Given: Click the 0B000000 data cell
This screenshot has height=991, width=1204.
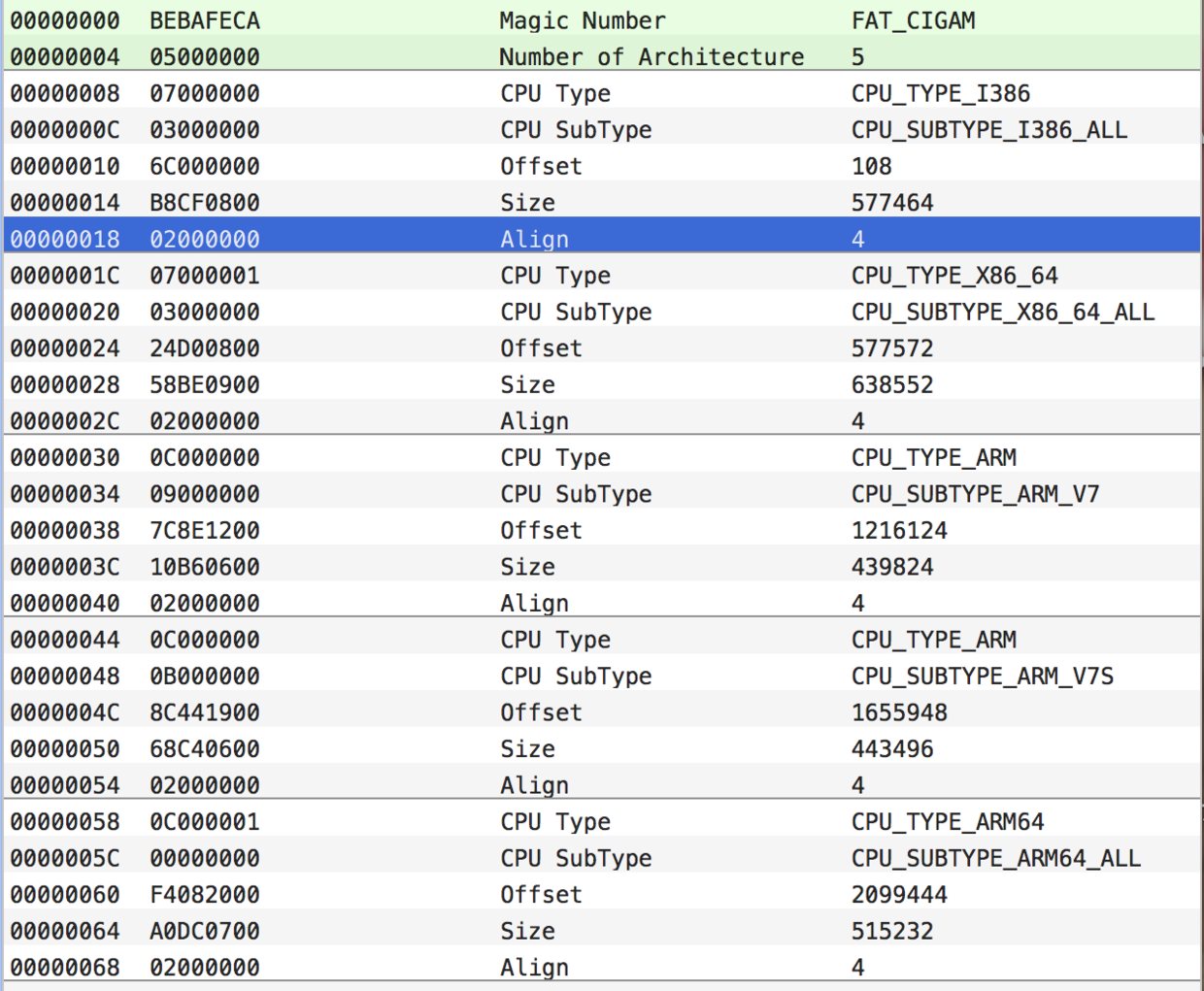Looking at the screenshot, I should 204,676.
